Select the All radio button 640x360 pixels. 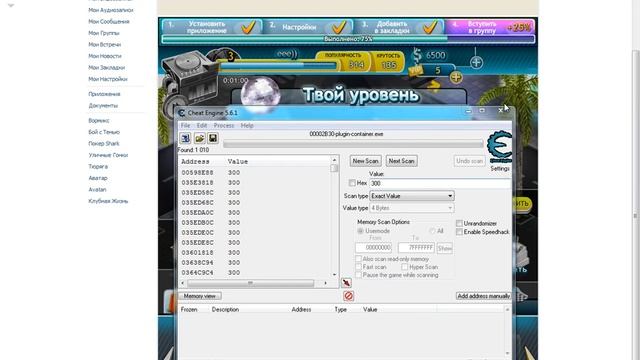[x=432, y=231]
